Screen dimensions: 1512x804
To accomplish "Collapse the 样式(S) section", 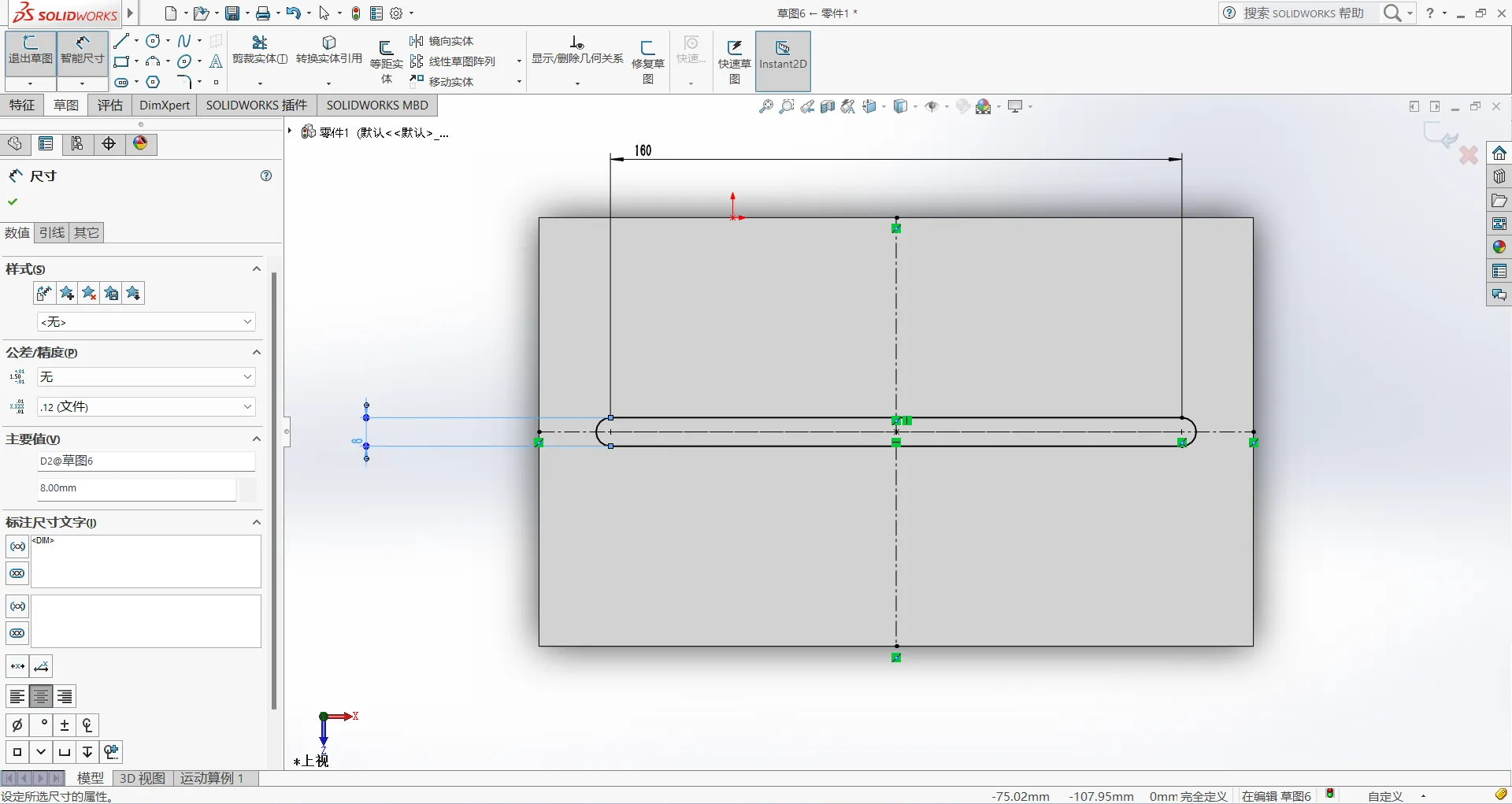I will 256,269.
